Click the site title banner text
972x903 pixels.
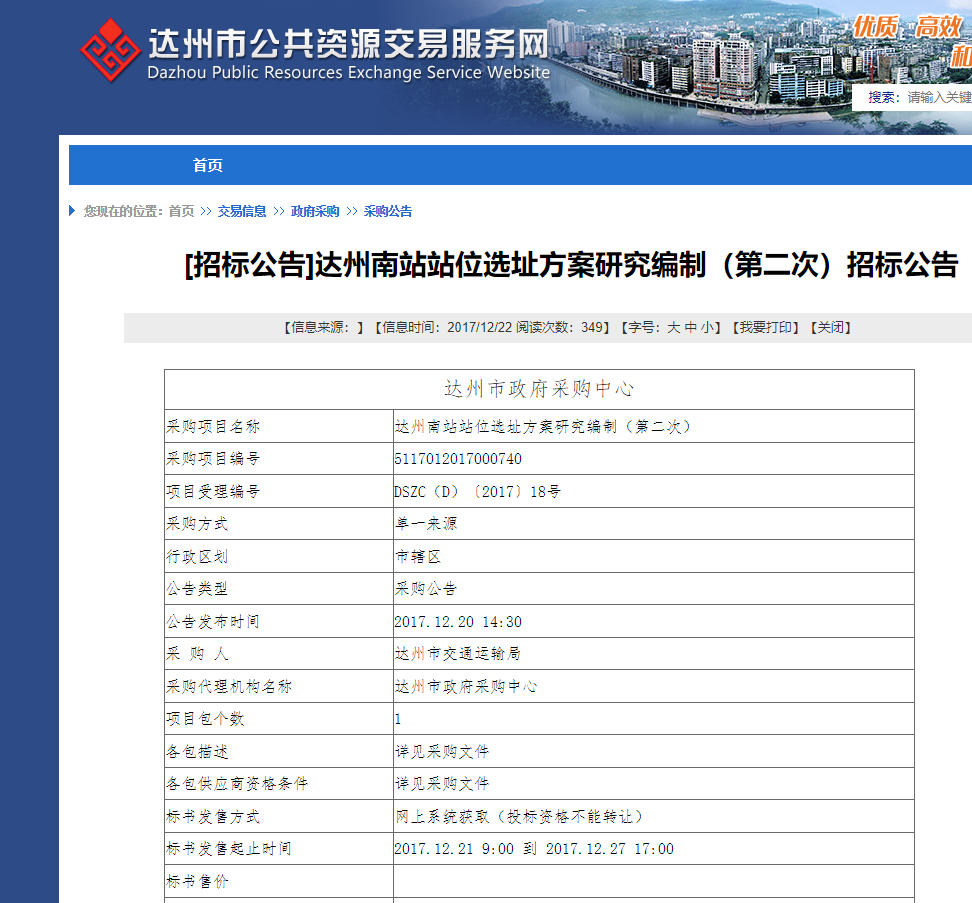348,54
